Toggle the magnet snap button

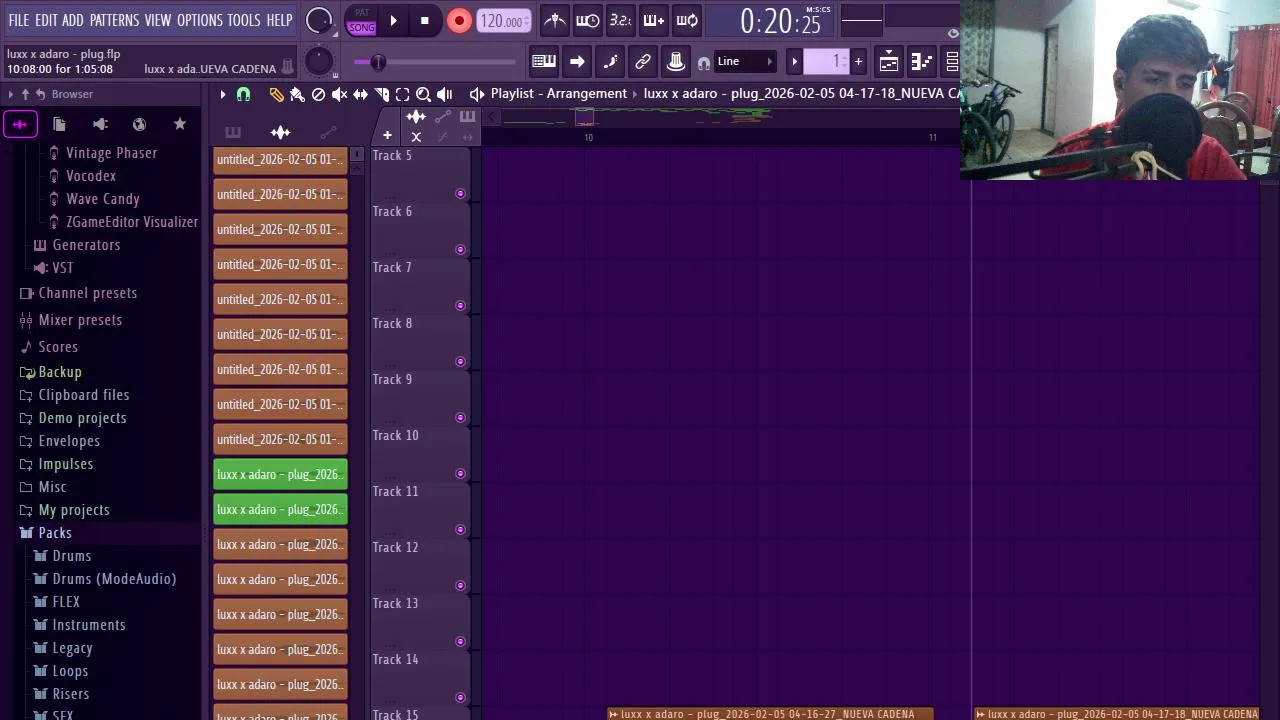coord(243,94)
